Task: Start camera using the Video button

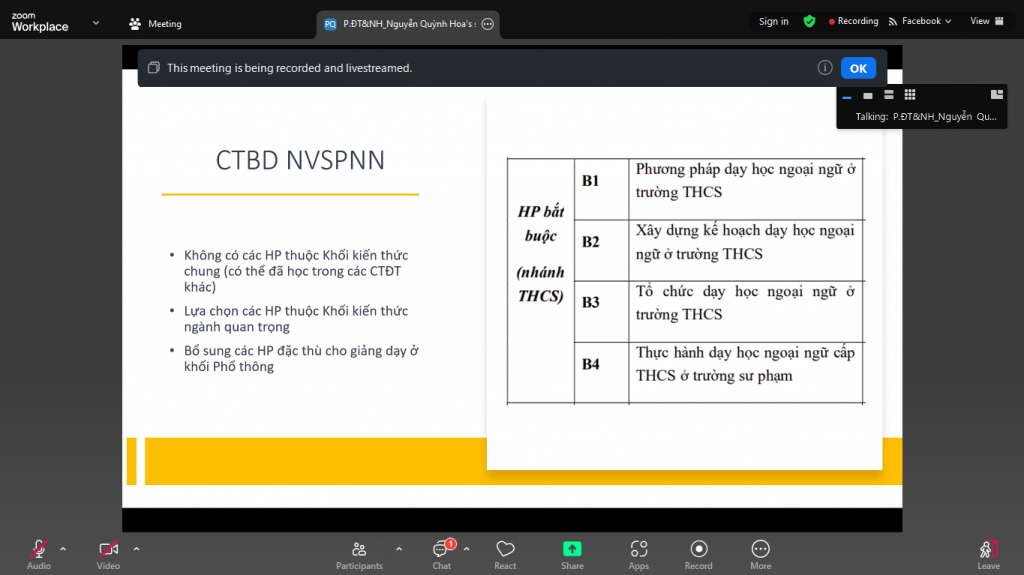Action: point(108,555)
